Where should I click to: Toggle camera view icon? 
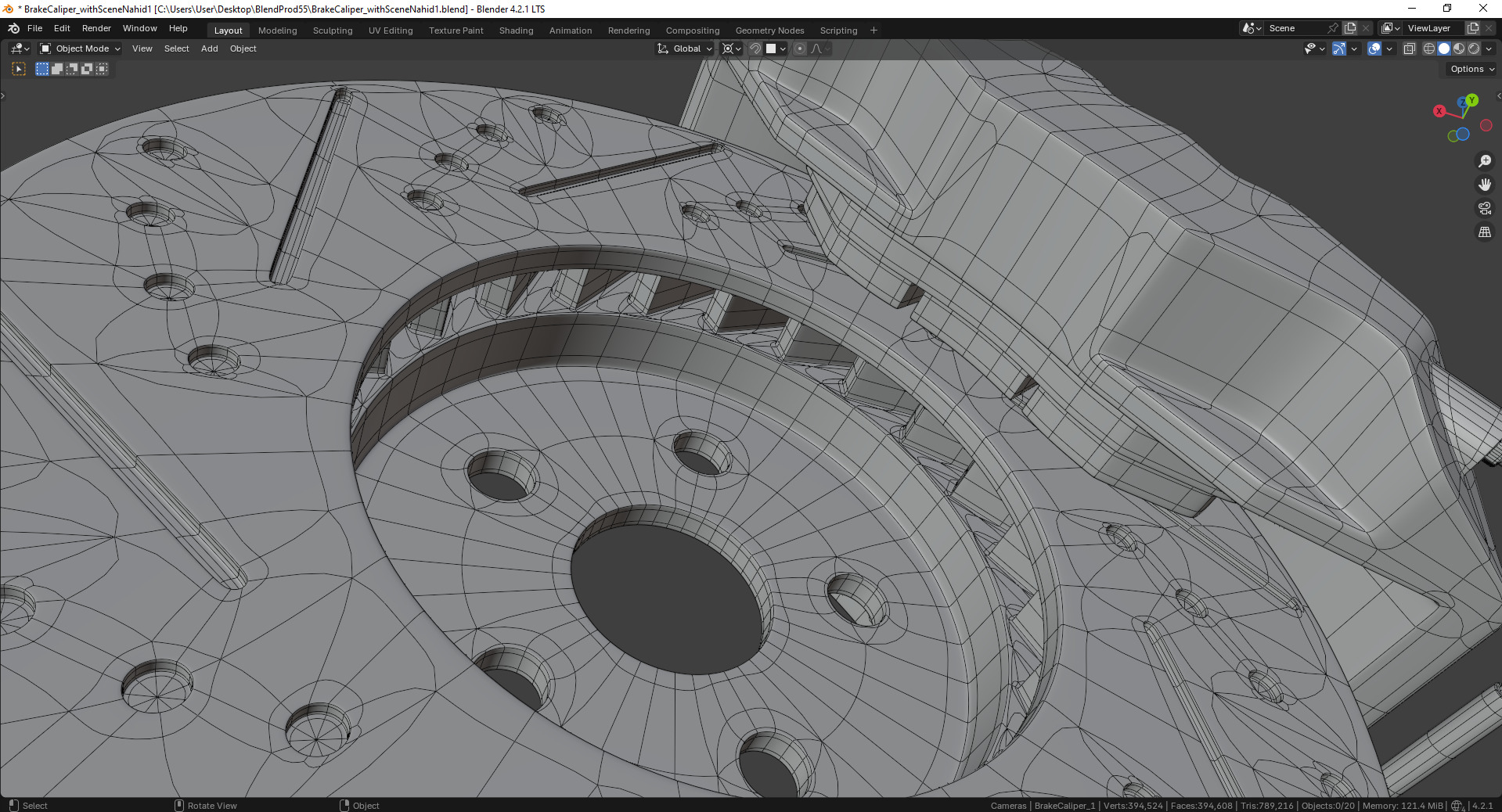(1484, 208)
